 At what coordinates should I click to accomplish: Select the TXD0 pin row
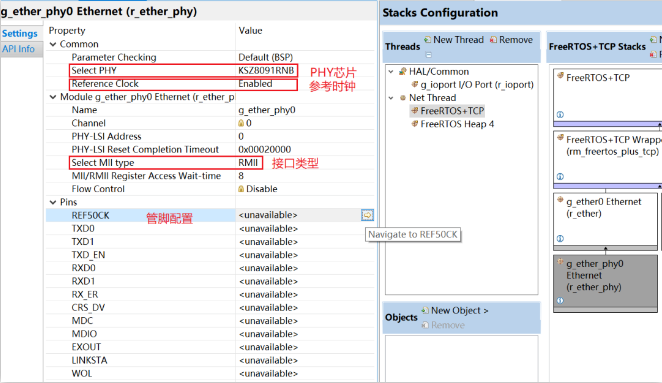click(x=210, y=228)
